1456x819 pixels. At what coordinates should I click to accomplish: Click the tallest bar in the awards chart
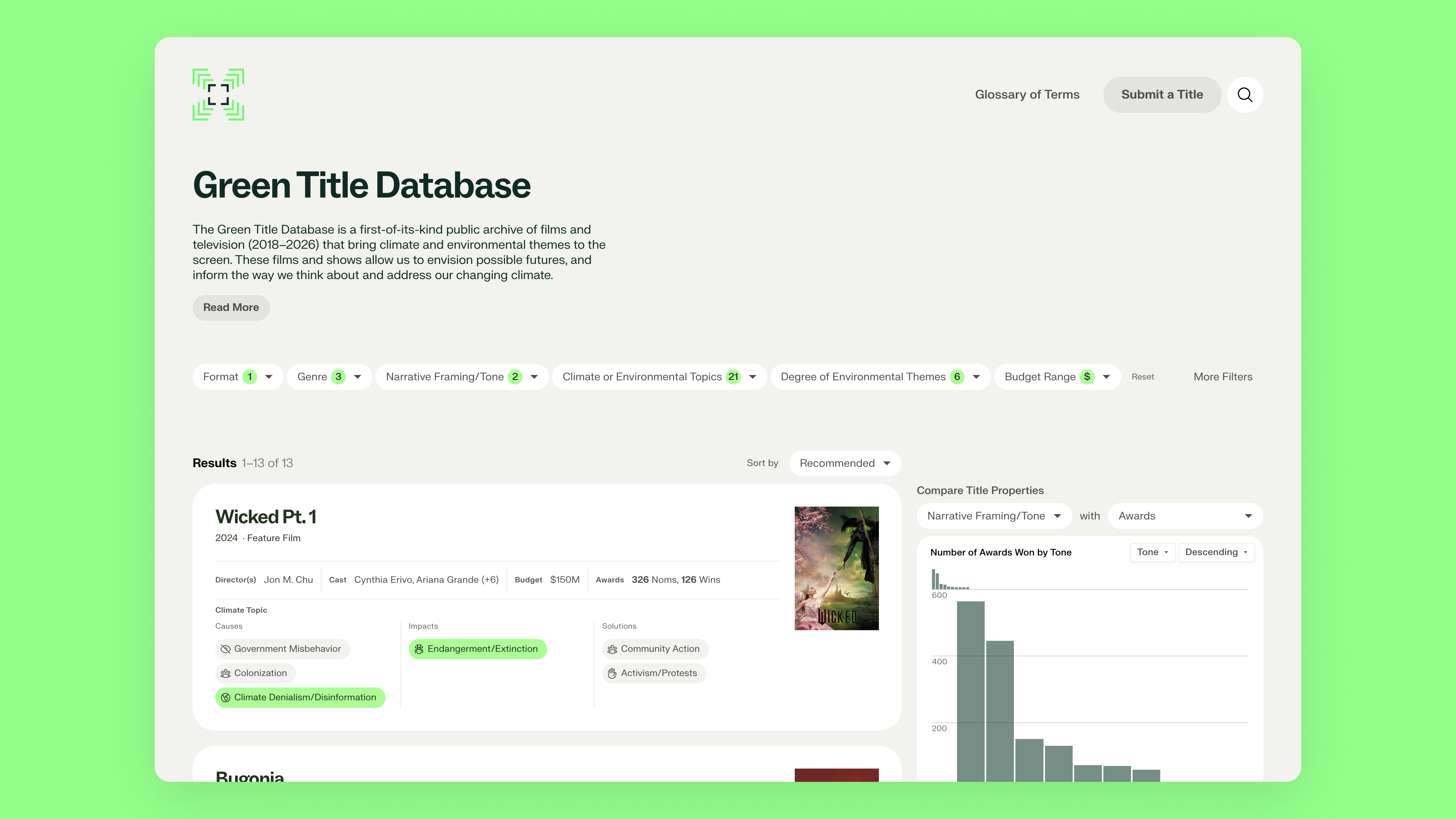pos(971,691)
